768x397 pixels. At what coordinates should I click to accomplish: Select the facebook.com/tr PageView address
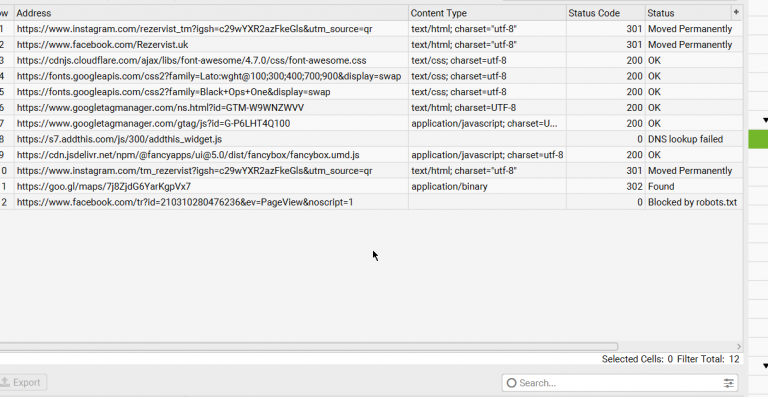point(185,202)
